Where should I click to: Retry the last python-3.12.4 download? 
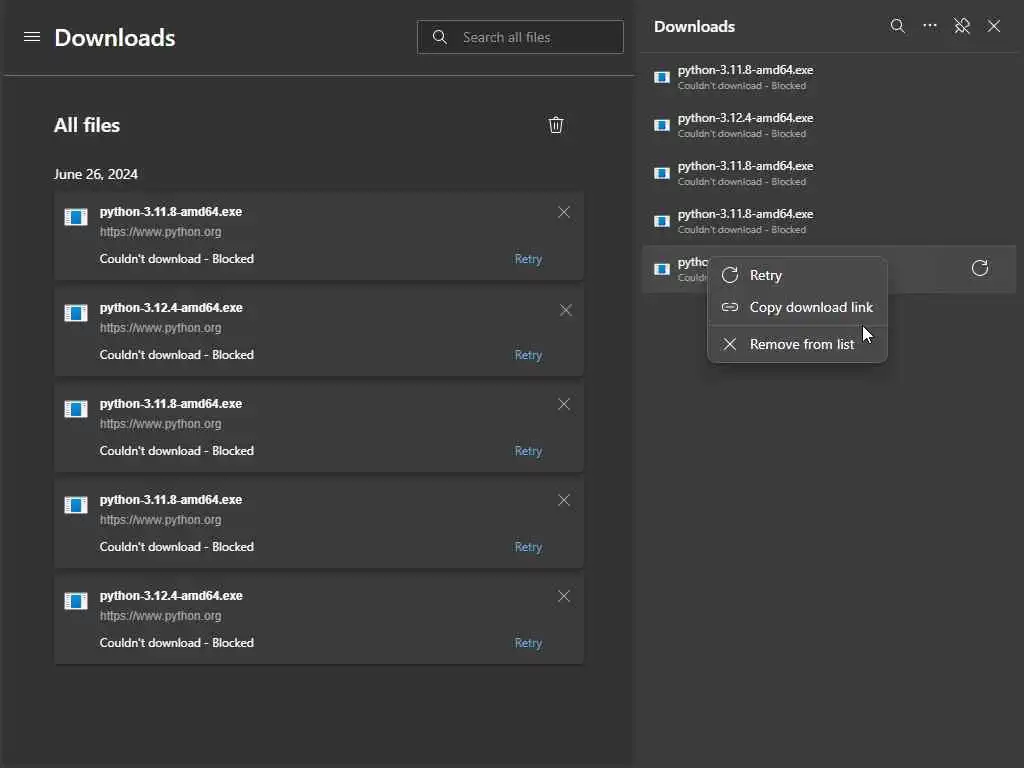tap(528, 643)
